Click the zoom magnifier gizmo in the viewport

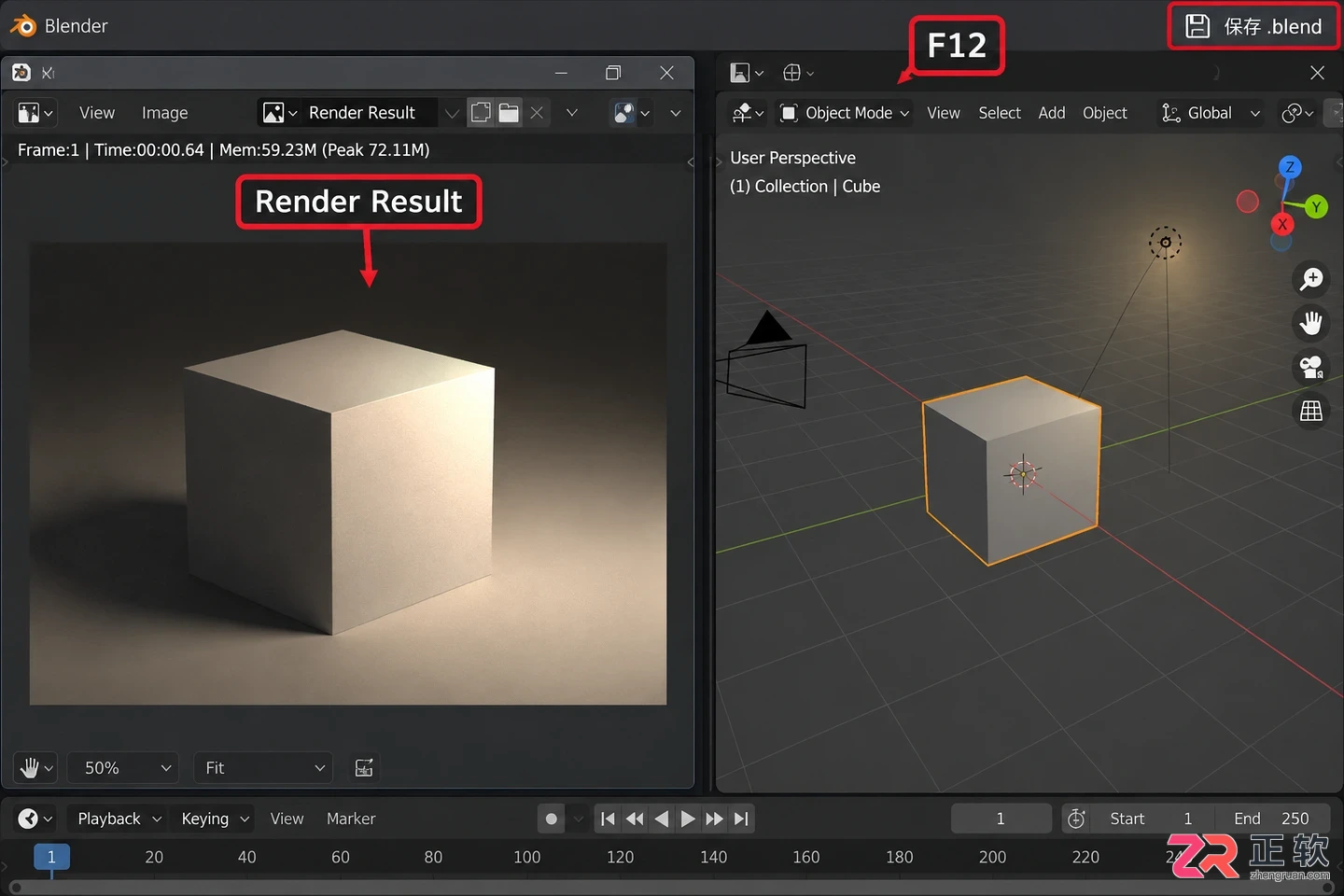[x=1311, y=279]
